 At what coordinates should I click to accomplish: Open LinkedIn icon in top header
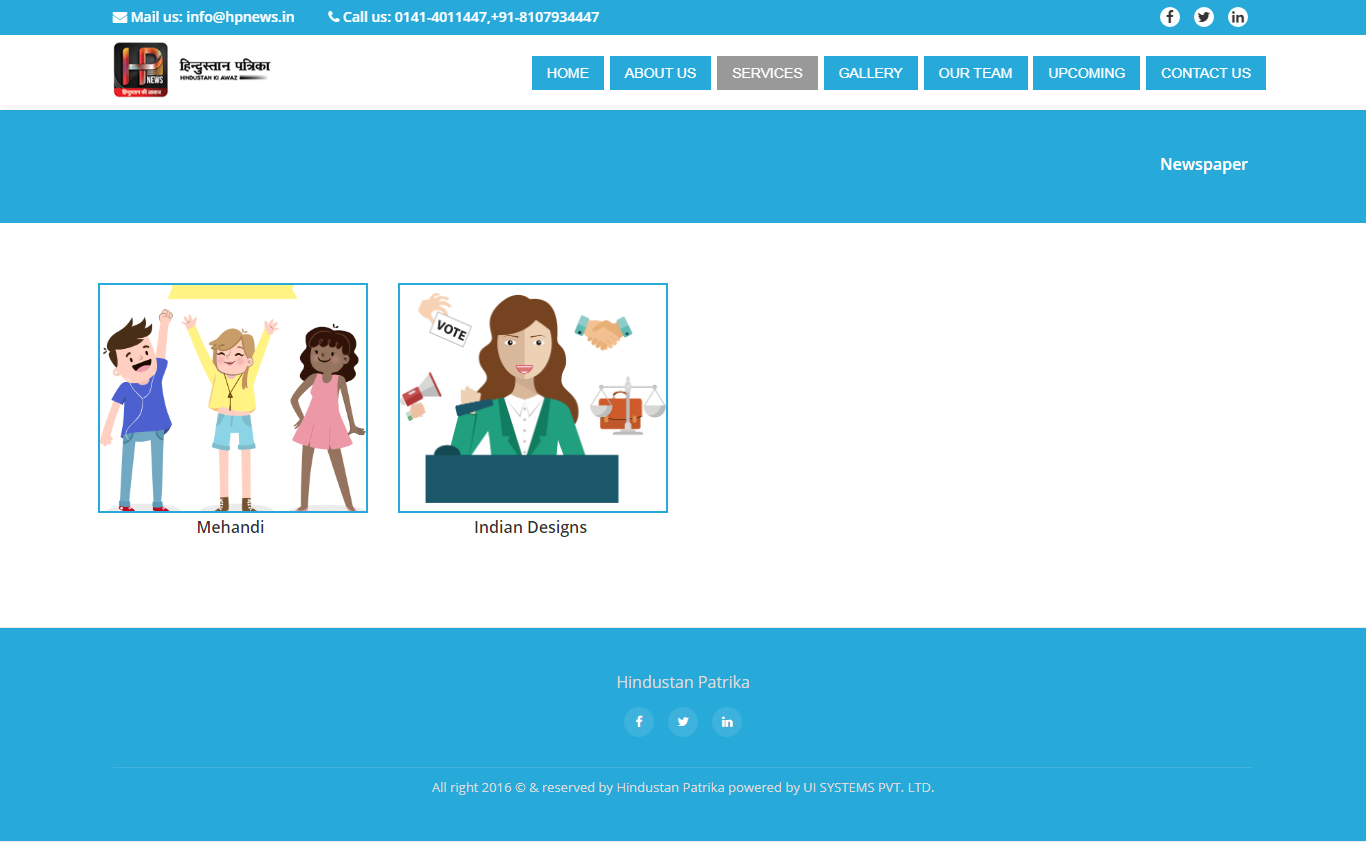(1237, 17)
